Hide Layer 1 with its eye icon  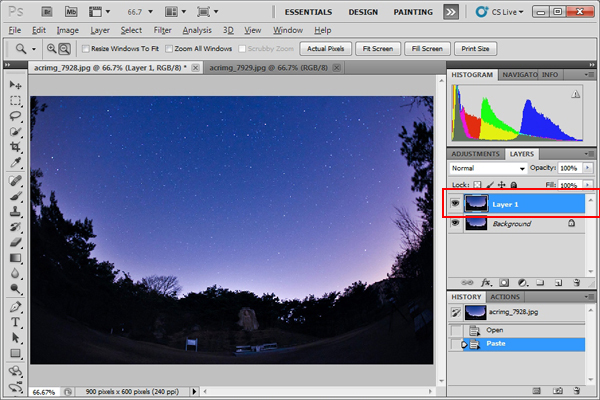[x=455, y=203]
